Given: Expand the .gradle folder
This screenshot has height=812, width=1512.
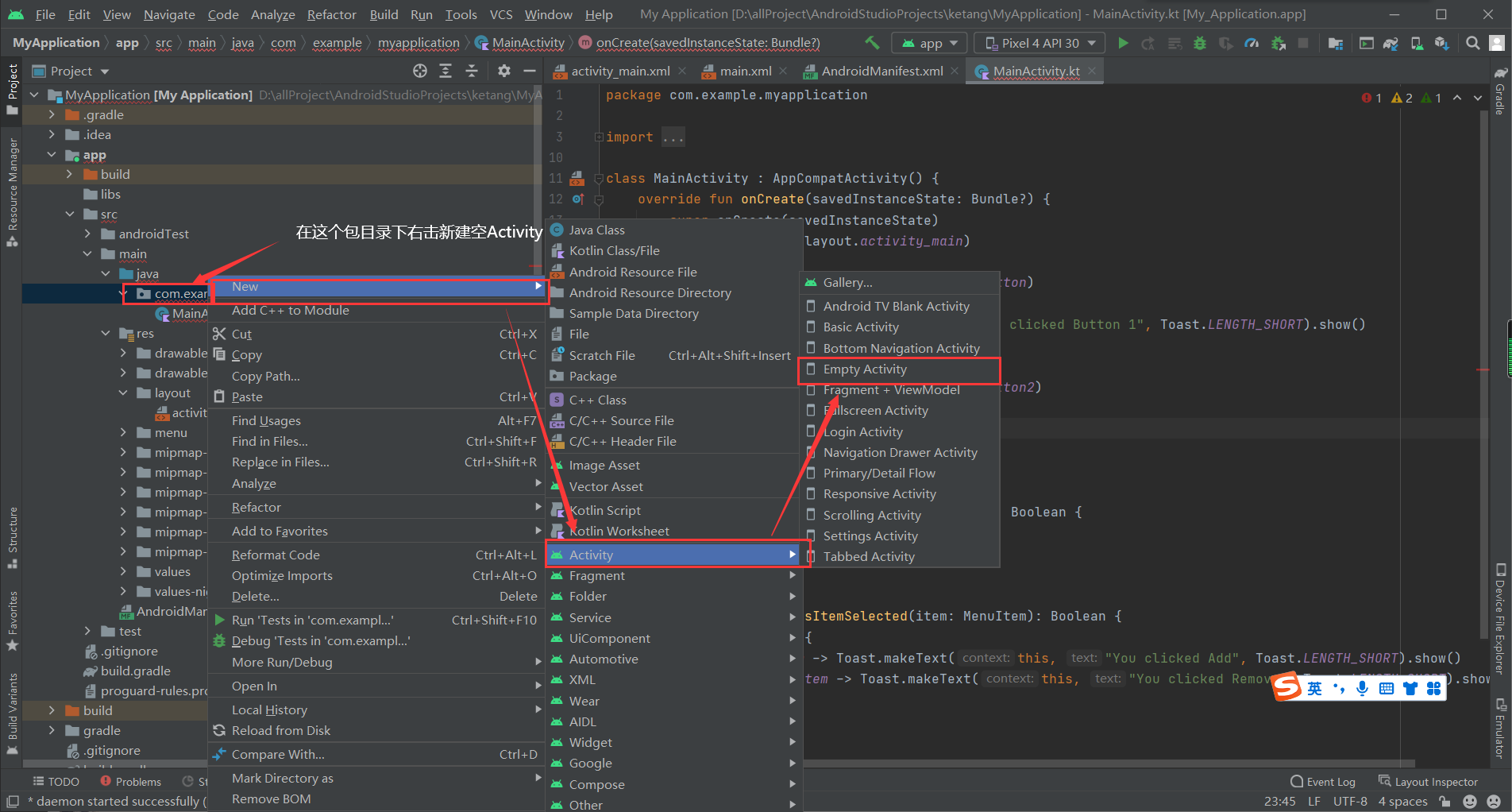Looking at the screenshot, I should coord(52,114).
